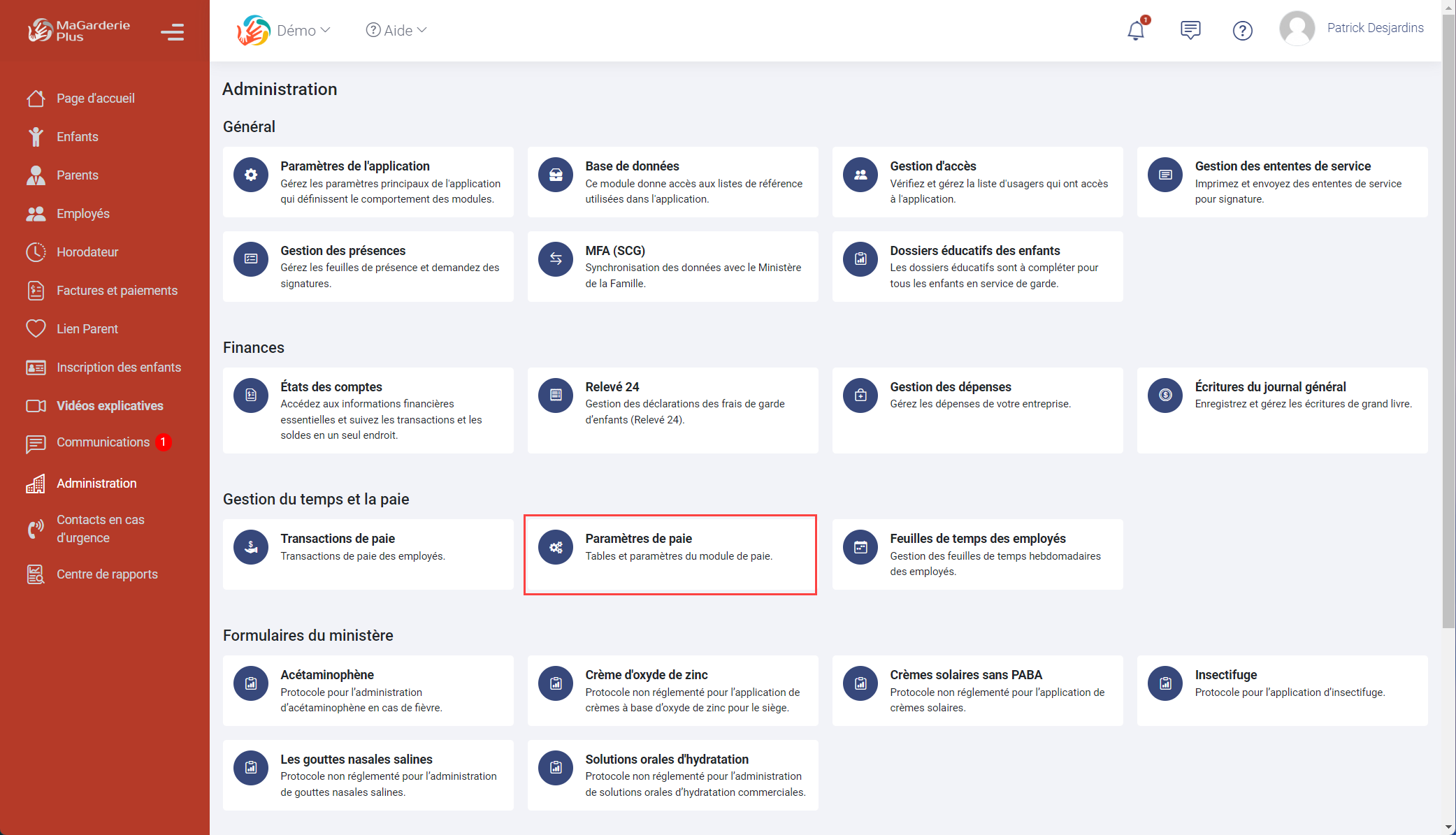Click the Écritures du journal général coin icon
The width and height of the screenshot is (1456, 835).
click(1165, 395)
